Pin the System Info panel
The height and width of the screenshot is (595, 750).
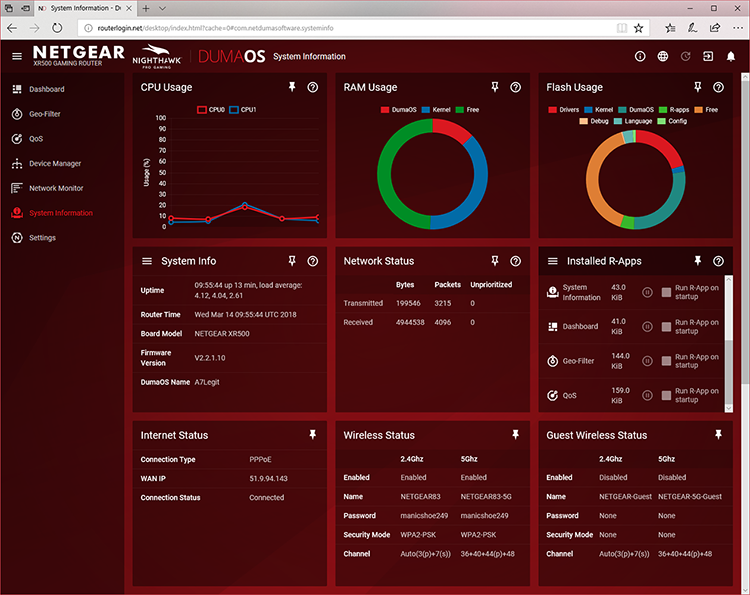(x=292, y=261)
